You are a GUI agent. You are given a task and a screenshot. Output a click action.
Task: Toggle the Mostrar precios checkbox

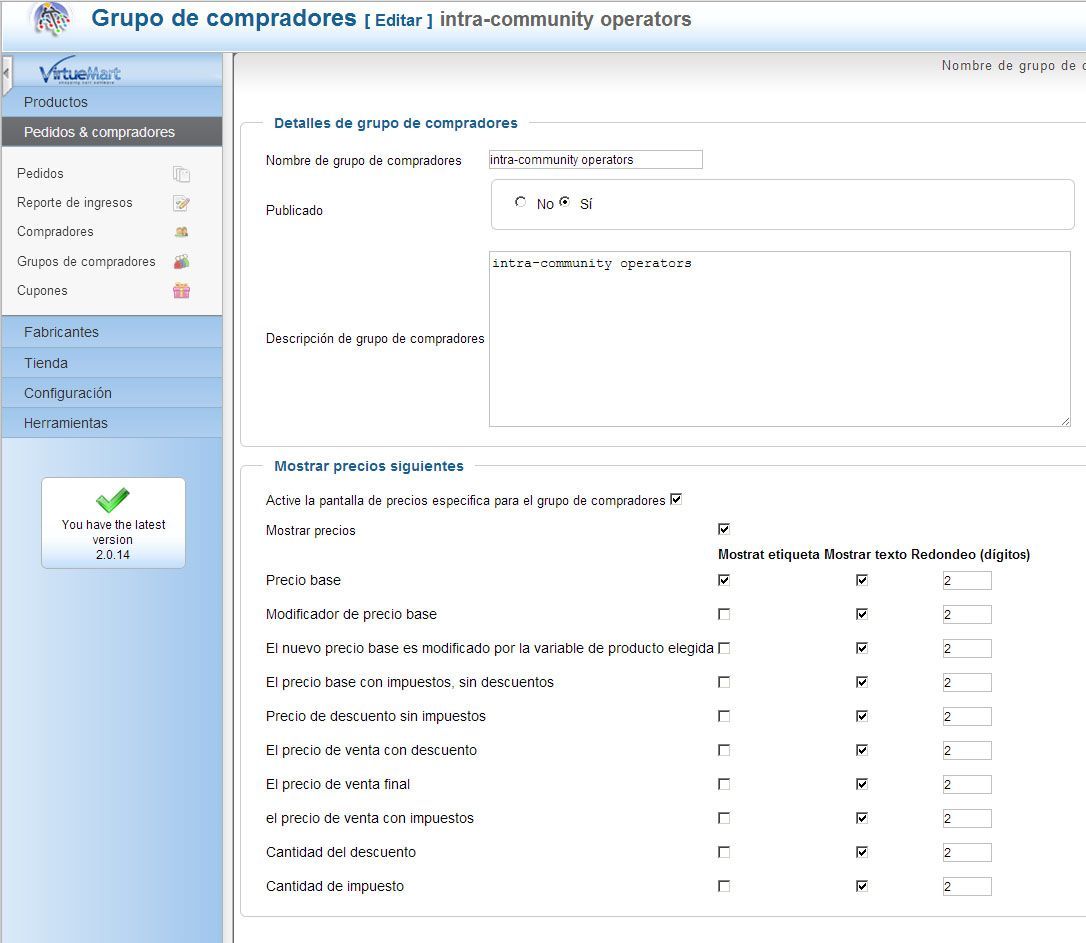coord(724,529)
